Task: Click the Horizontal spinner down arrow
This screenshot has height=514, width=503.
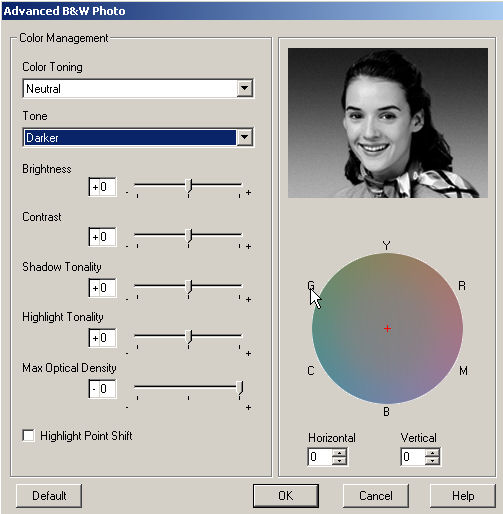Action: 339,460
